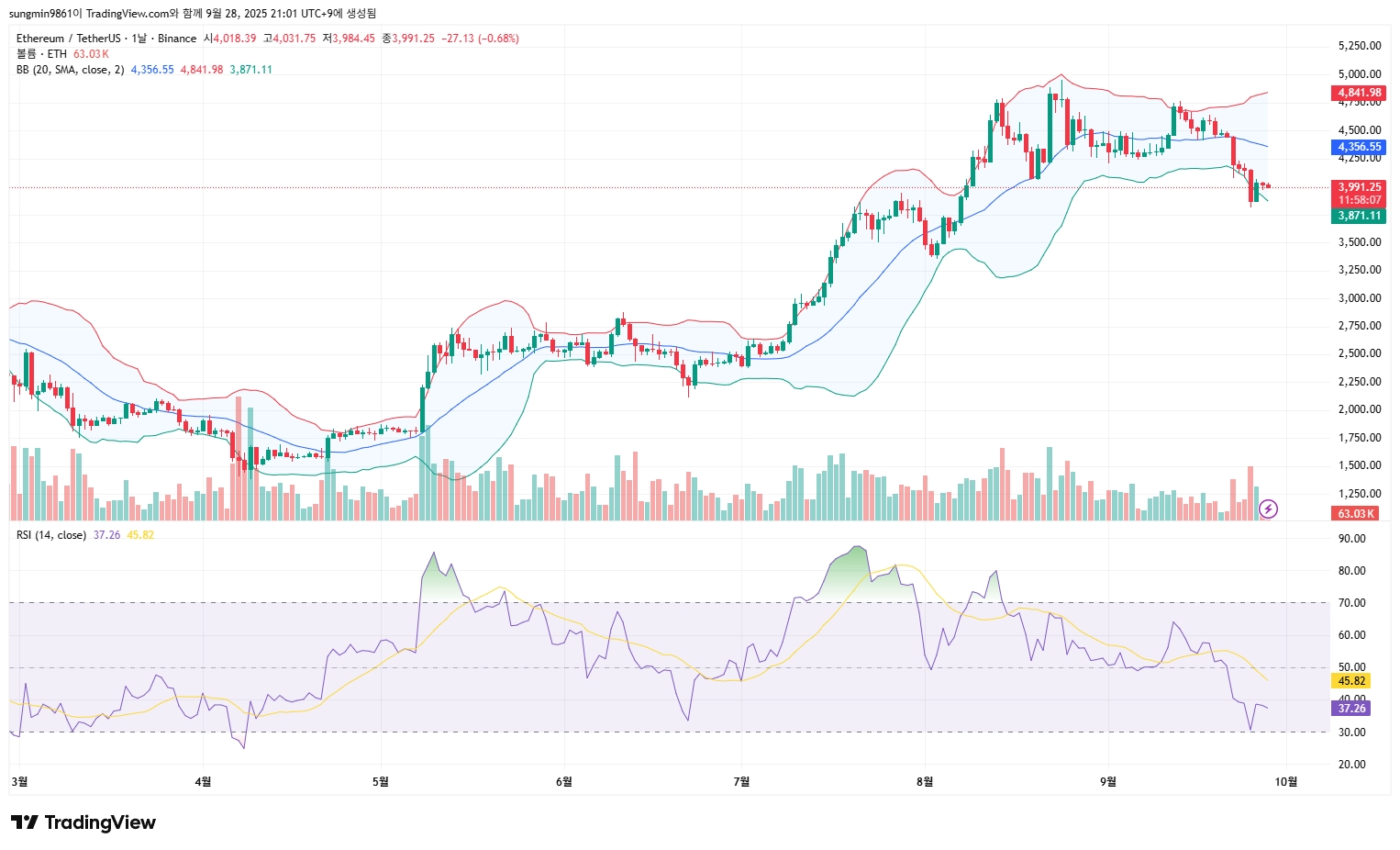This screenshot has width=1400, height=850.
Task: Click the 볼륨 · ETH volume legend
Action: pyautogui.click(x=42, y=54)
